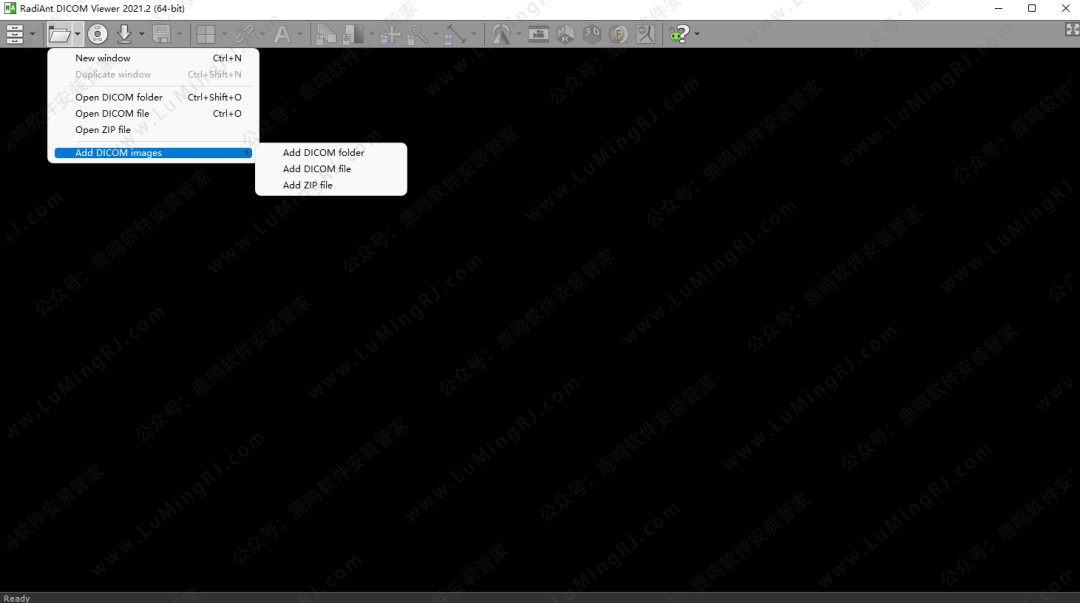
Task: Click the download arrow toolbar icon
Action: tap(124, 34)
